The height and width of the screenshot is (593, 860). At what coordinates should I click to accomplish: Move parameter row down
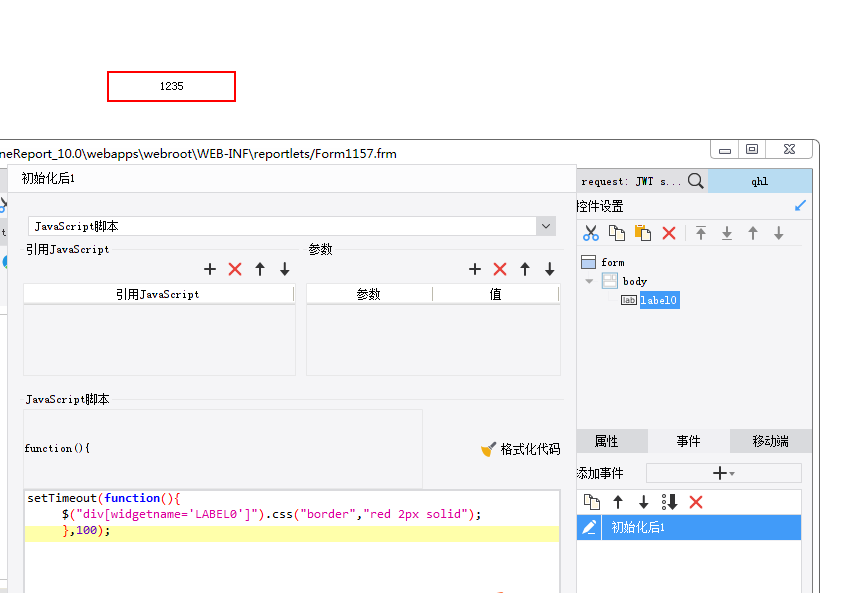click(550, 269)
